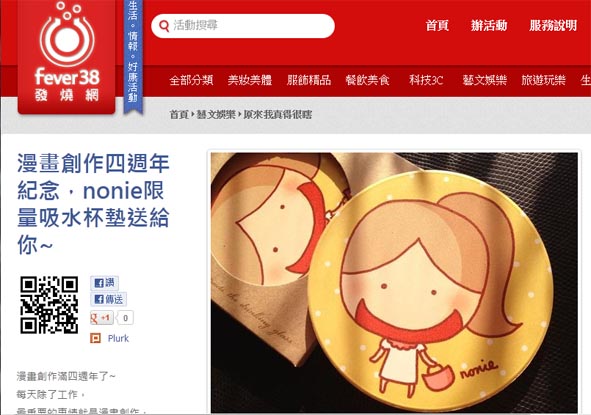Click 藝文娛樂 in the breadcrumb
Screen dimensions: 591x415
(x=216, y=114)
